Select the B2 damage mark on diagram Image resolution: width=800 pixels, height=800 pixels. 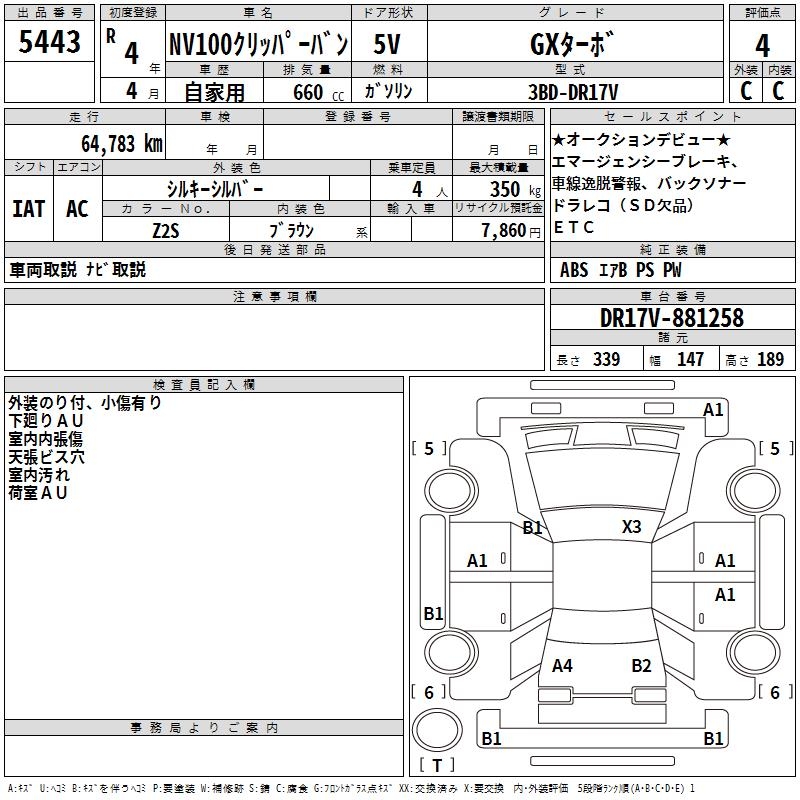click(x=641, y=665)
